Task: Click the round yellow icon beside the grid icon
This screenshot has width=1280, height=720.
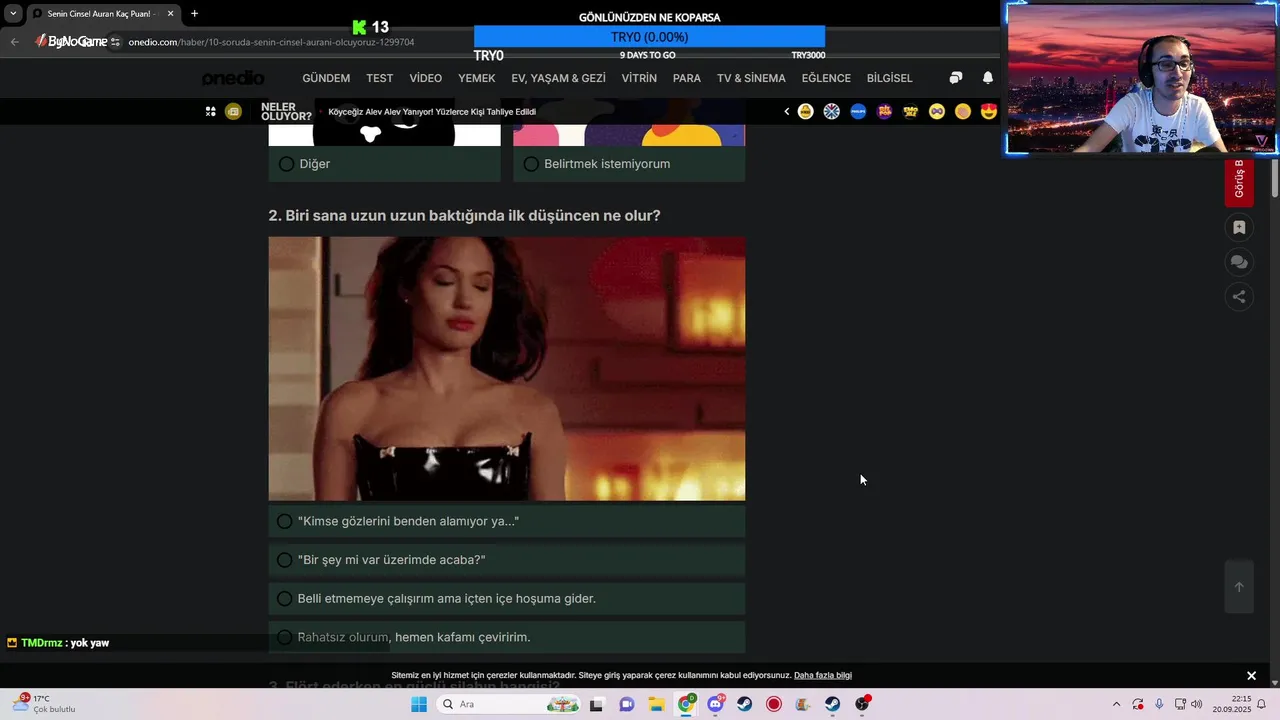Action: pos(233,112)
